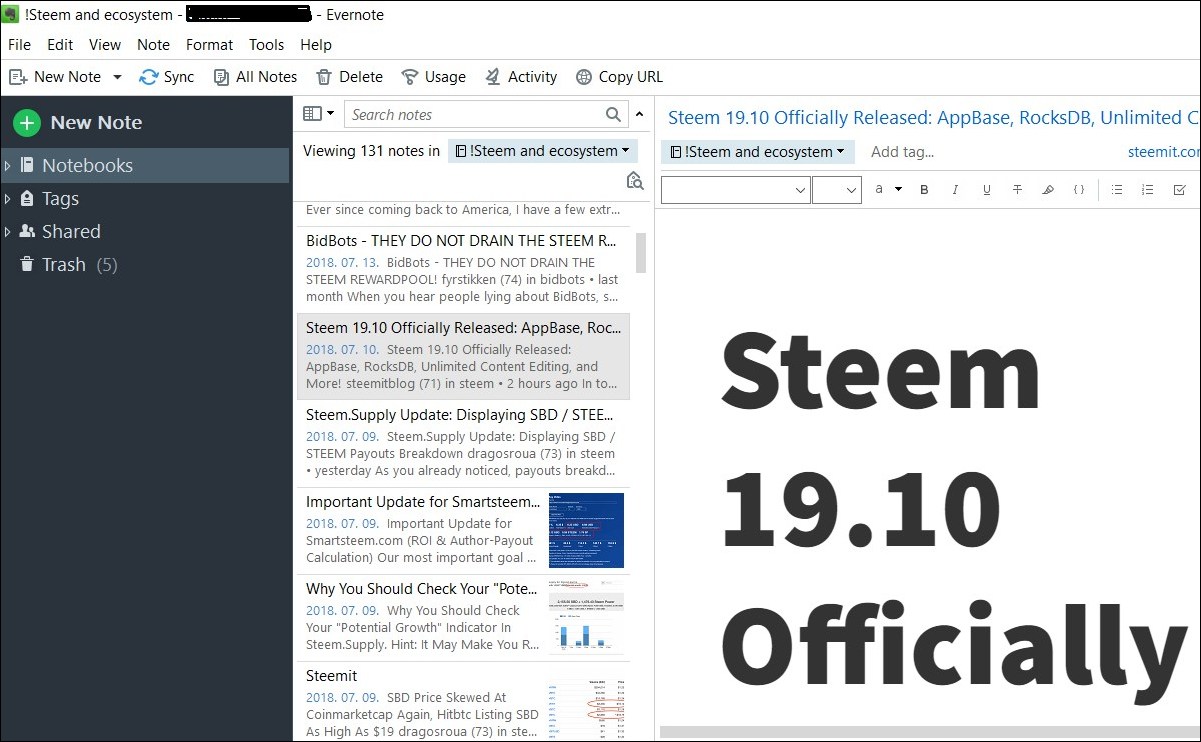Click the New Note toolbar button
Viewport: 1201px width, 742px height.
(55, 77)
